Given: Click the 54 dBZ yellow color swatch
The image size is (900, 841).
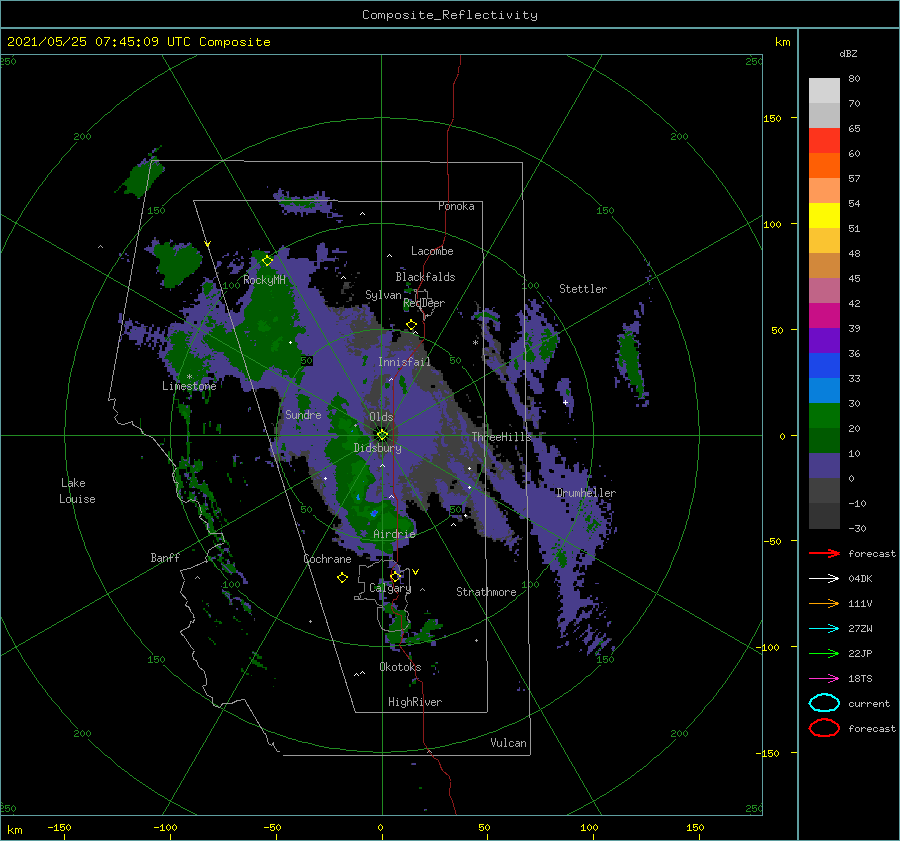Looking at the screenshot, I should click(824, 215).
